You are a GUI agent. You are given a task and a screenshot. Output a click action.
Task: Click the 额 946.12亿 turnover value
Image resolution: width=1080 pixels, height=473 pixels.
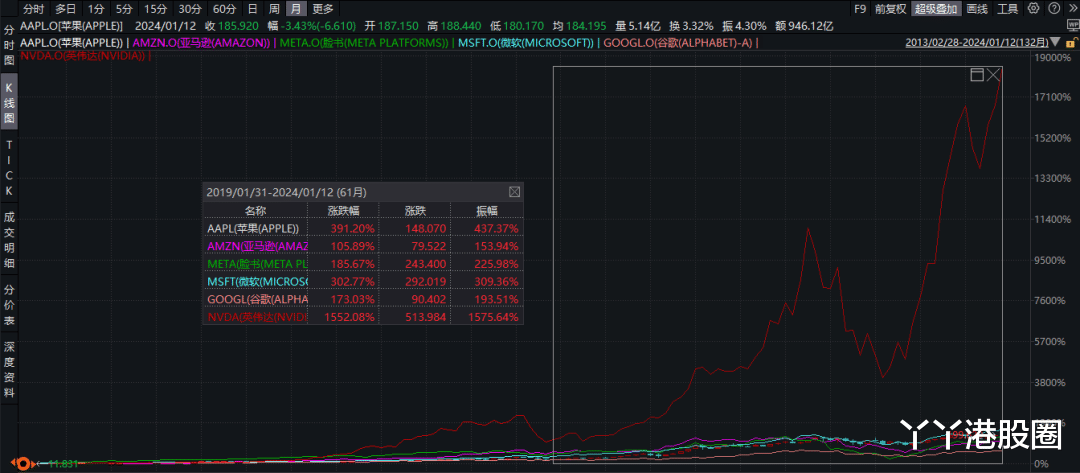click(x=804, y=27)
